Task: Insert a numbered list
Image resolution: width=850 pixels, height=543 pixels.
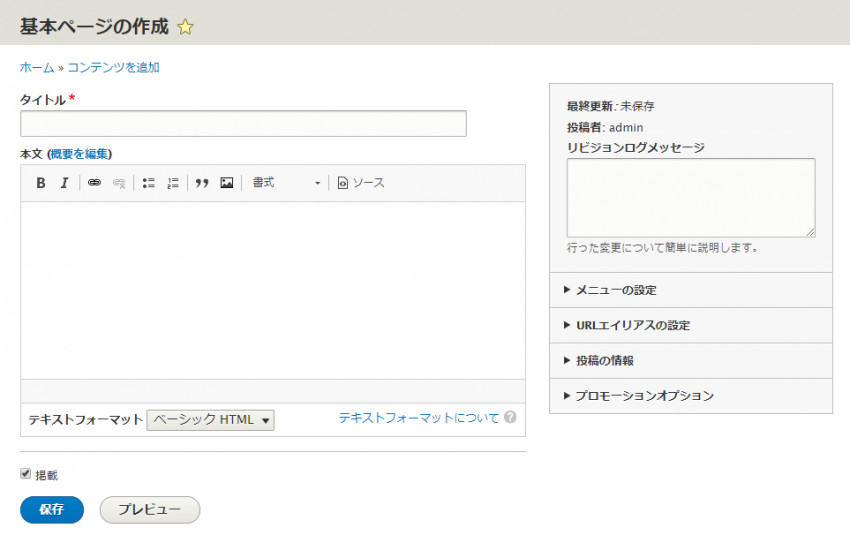Action: point(173,183)
